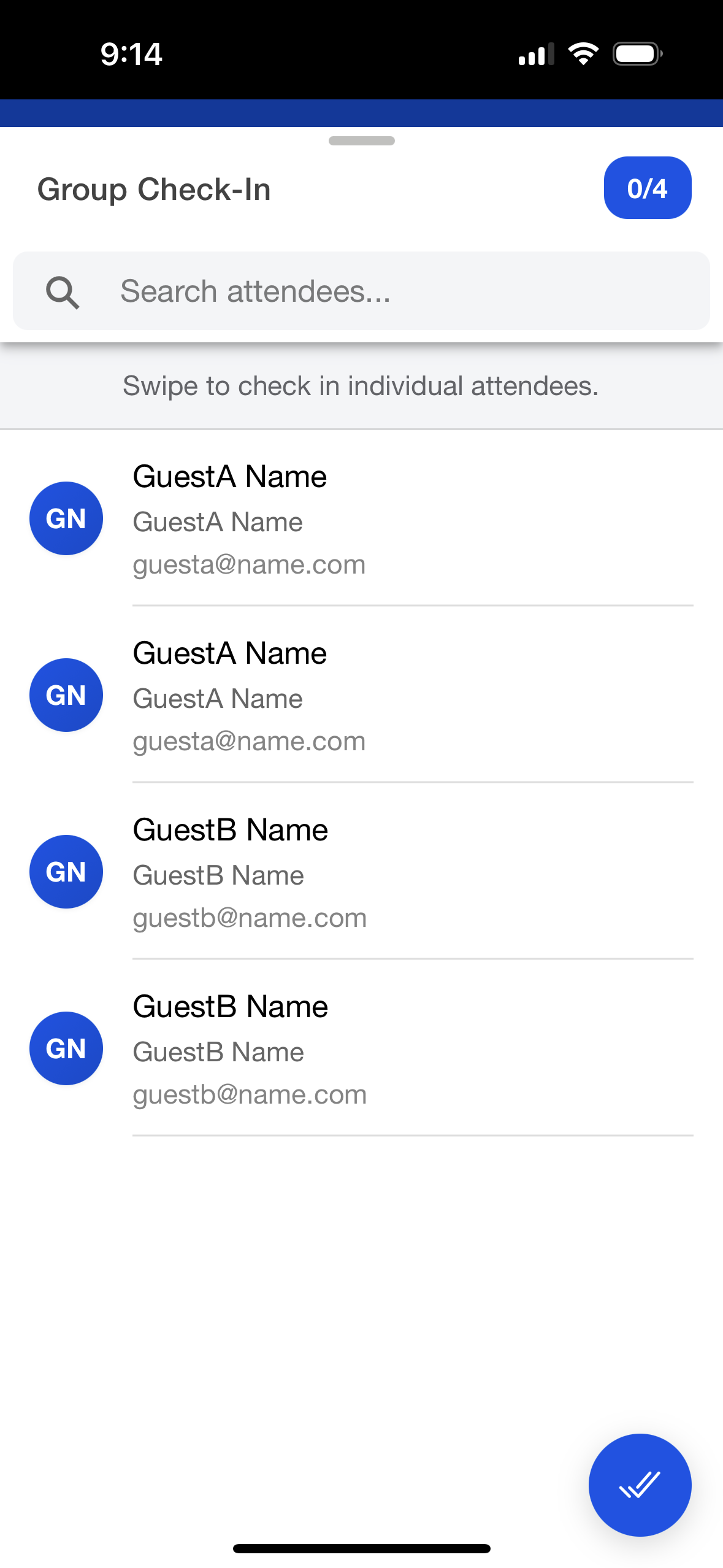723x1568 pixels.
Task: Select the first GuestA Name attendee title
Action: (230, 477)
